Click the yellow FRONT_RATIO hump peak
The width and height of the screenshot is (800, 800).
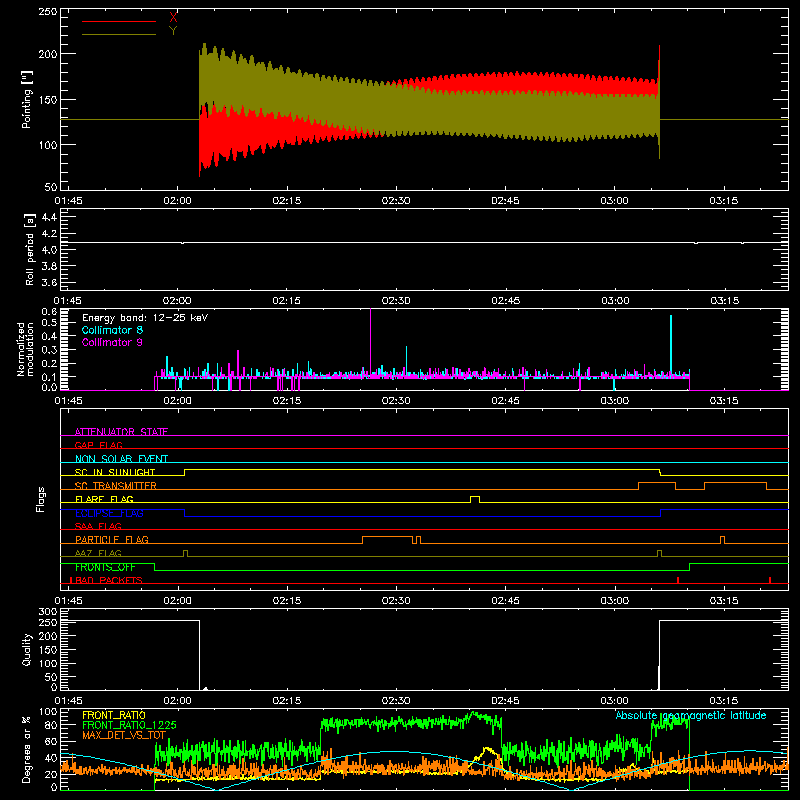click(486, 749)
